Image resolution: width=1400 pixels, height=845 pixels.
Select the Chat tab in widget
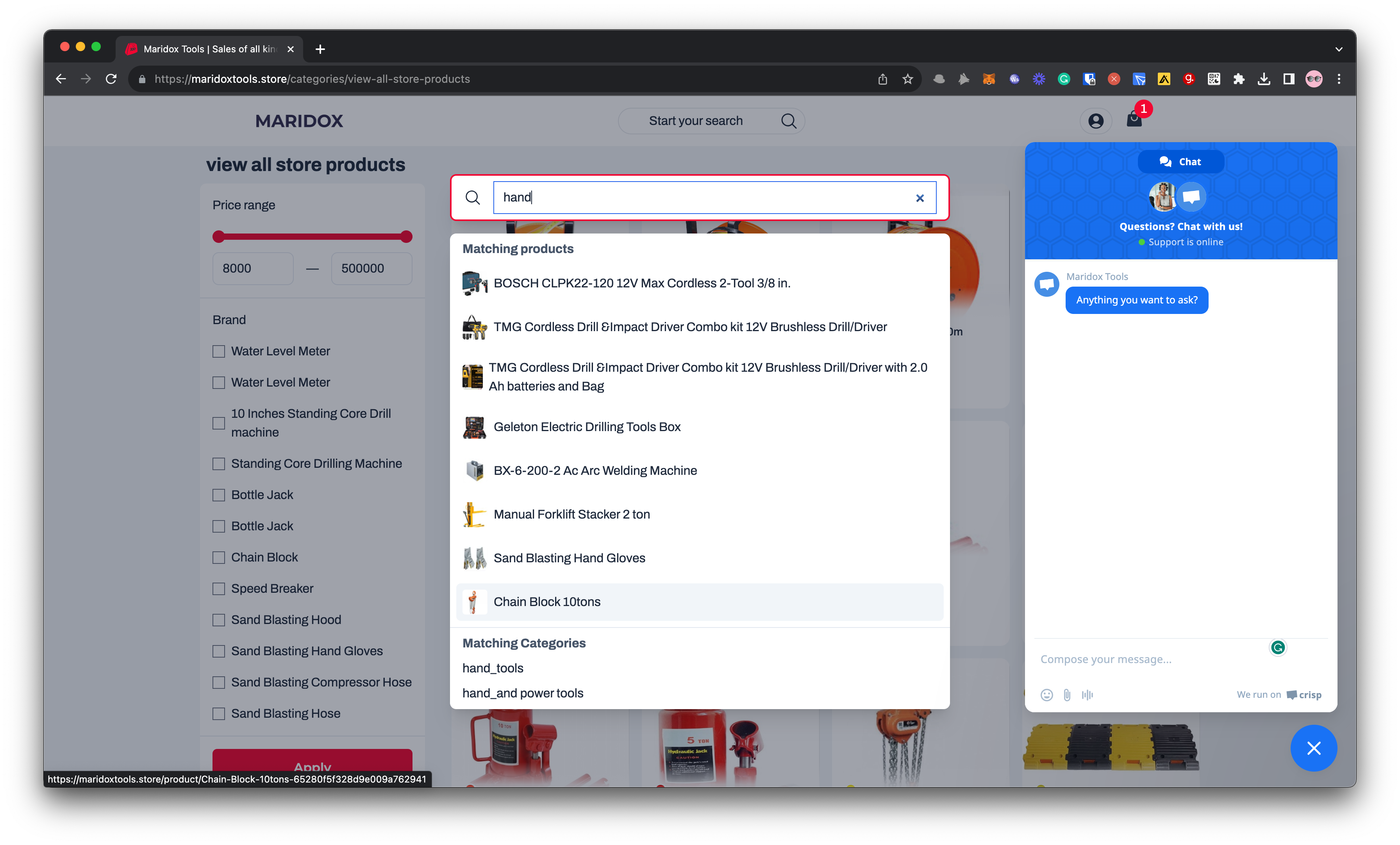1181,162
